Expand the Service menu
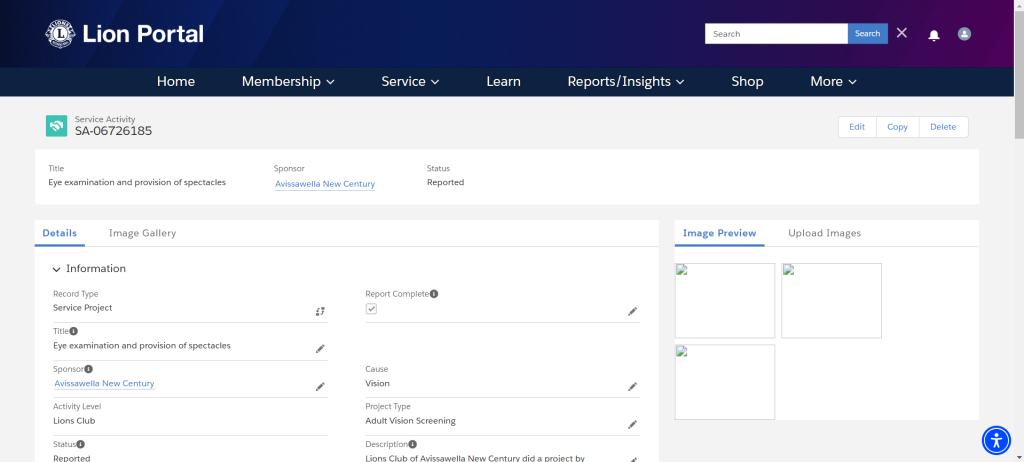The width and height of the screenshot is (1024, 462). click(410, 82)
